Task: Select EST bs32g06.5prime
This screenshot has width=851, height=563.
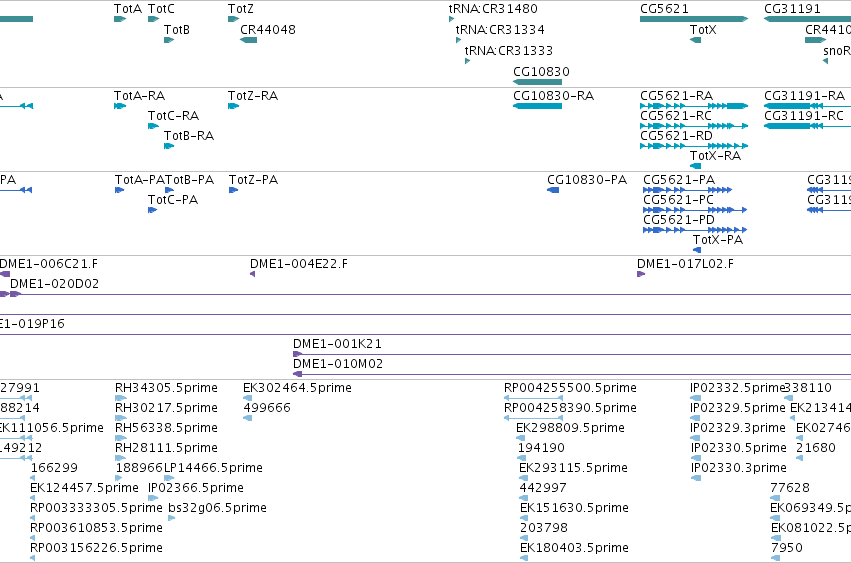Action: 217,508
